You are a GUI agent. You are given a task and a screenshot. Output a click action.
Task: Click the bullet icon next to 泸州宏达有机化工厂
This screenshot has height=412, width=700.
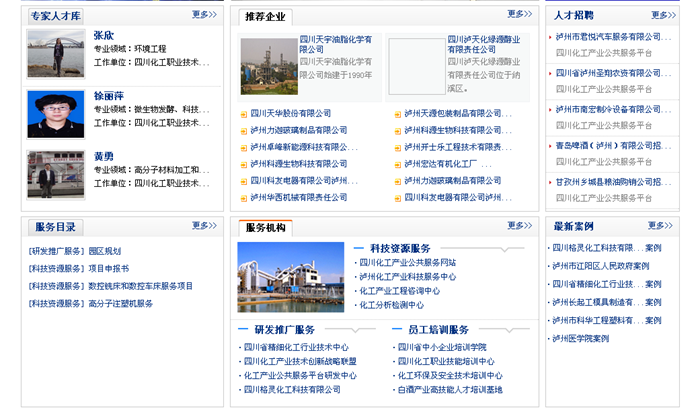[396, 163]
